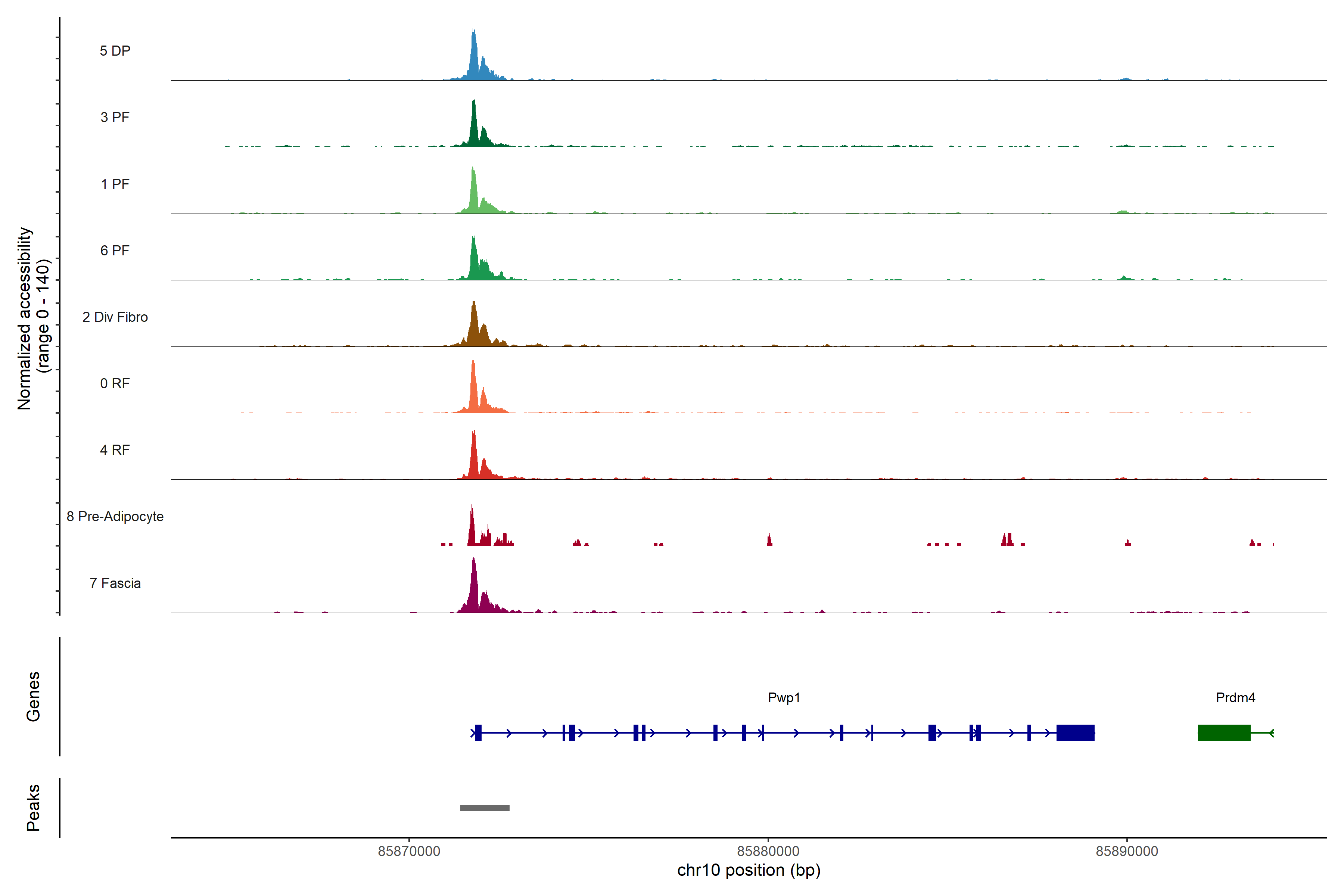
Task: Select the 8 Pre-Adipocyte track label
Action: [115, 517]
